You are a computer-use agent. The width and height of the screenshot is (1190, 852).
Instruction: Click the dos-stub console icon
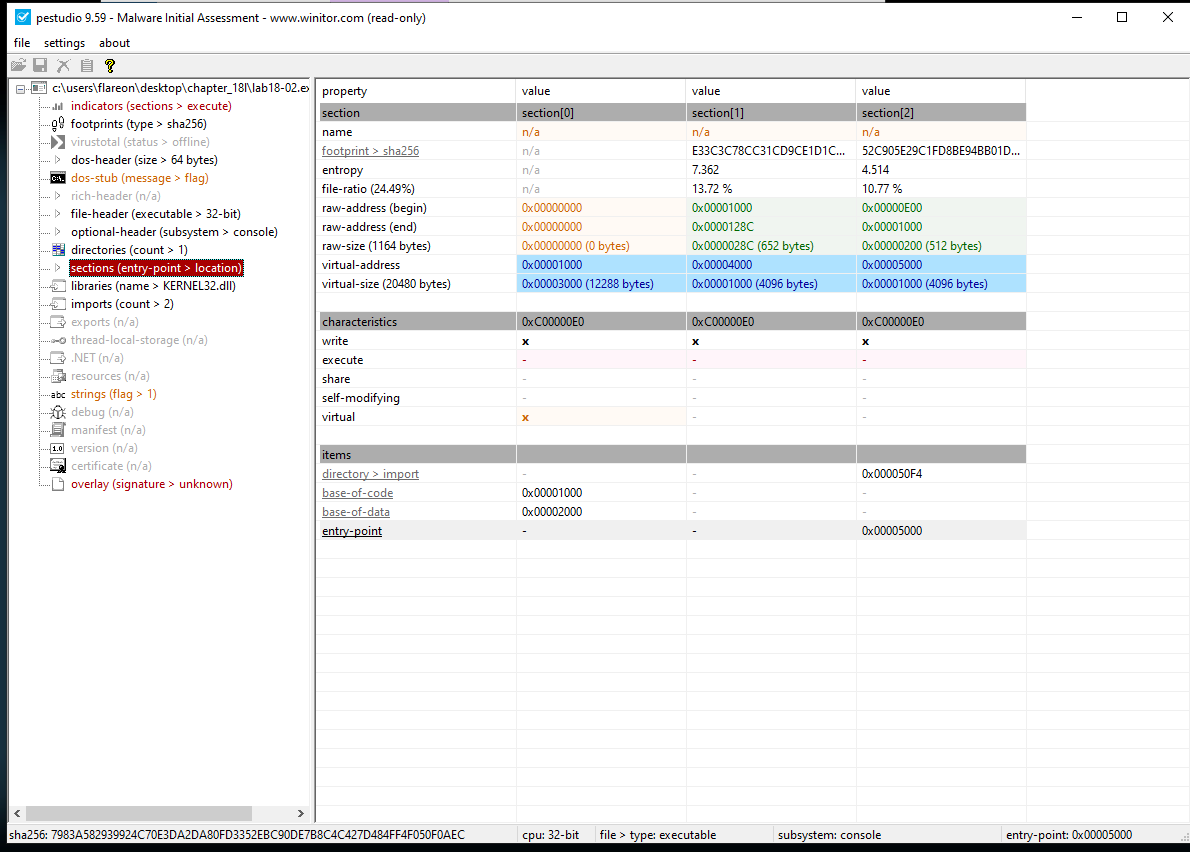click(x=58, y=178)
